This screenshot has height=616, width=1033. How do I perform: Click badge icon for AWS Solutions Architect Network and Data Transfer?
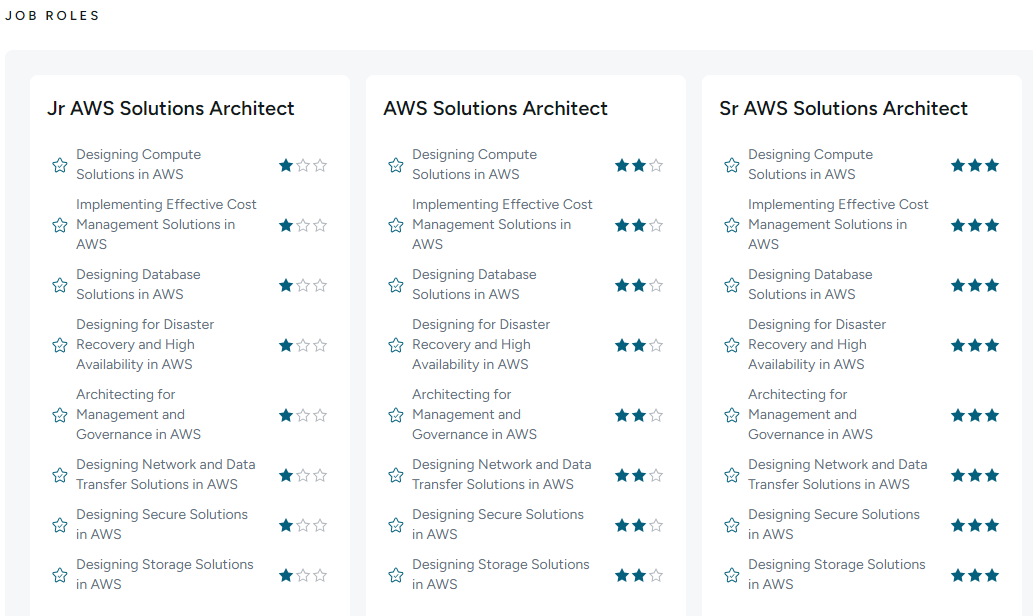(395, 474)
